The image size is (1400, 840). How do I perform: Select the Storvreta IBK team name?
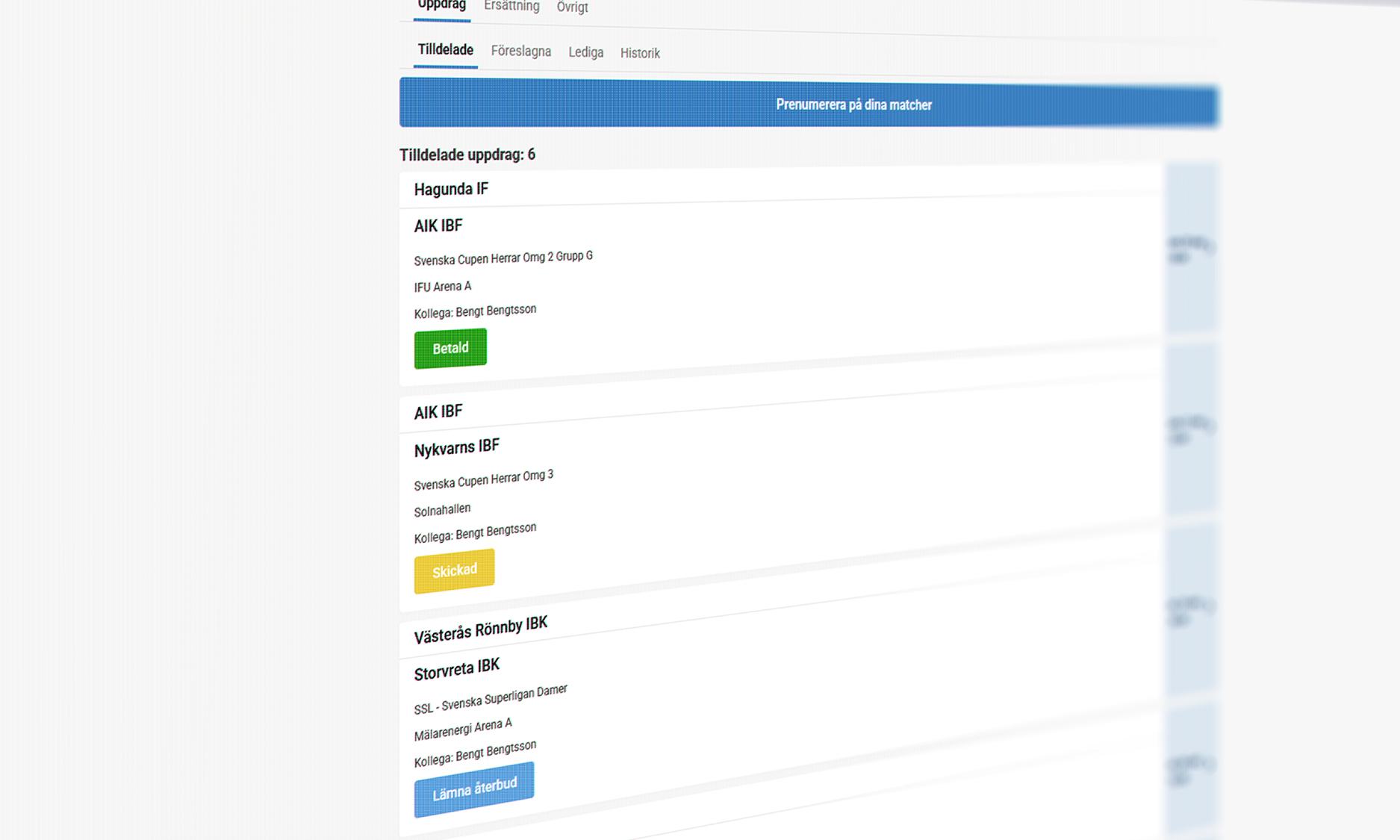457,670
